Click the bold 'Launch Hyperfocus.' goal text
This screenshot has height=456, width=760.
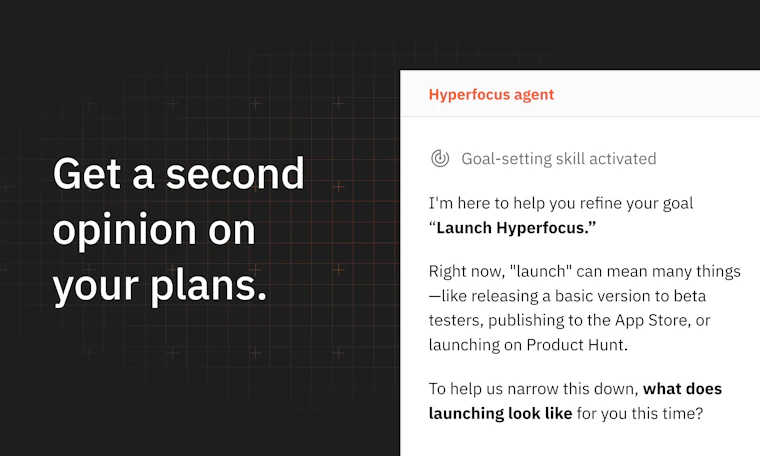tap(516, 228)
